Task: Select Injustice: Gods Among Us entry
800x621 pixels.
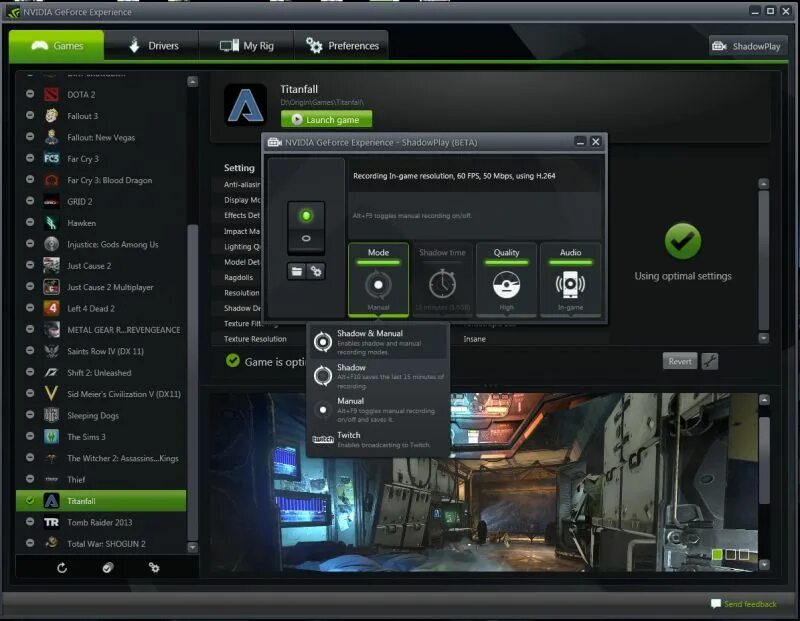Action: pyautogui.click(x=102, y=244)
